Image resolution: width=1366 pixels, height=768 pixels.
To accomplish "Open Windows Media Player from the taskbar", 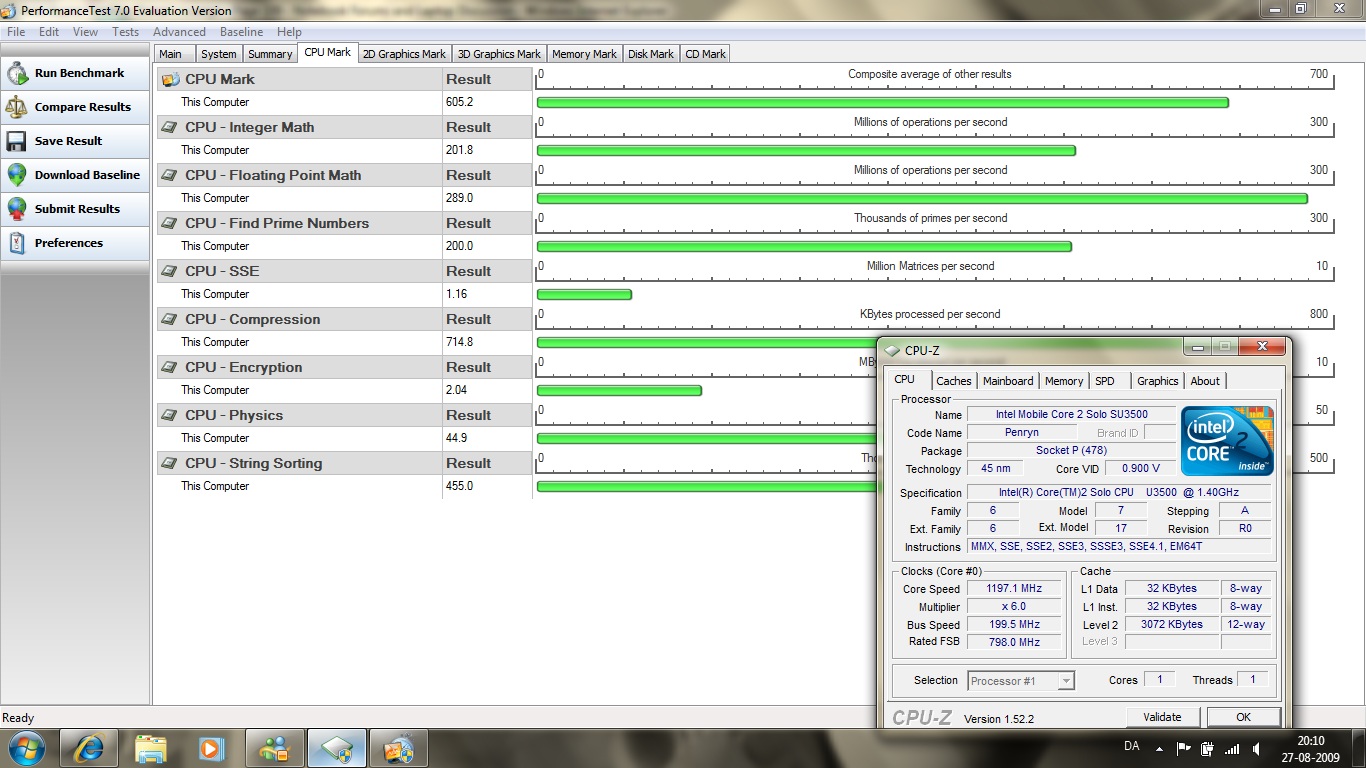I will (x=212, y=748).
